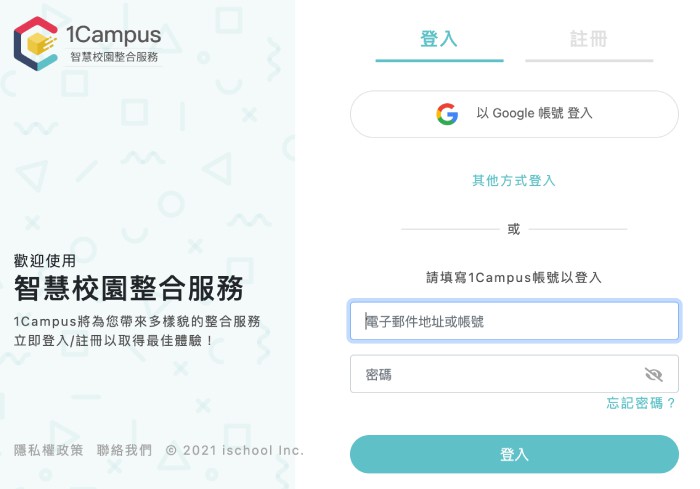The width and height of the screenshot is (700, 489).
Task: Open the 聯絡我們 link
Action: click(125, 450)
